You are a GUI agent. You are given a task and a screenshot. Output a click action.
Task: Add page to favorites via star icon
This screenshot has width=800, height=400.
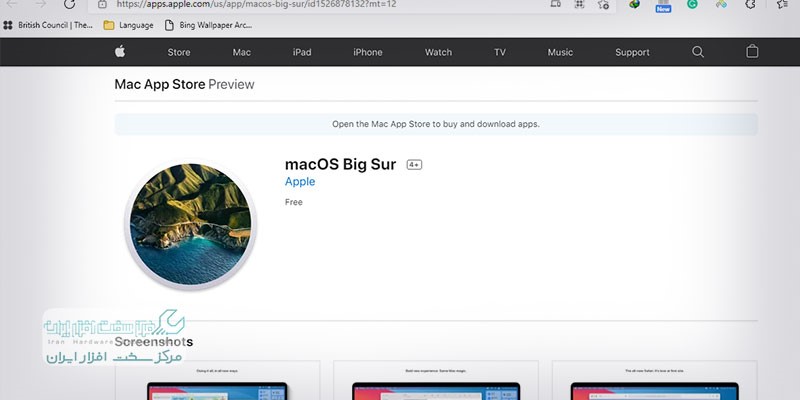click(x=603, y=4)
